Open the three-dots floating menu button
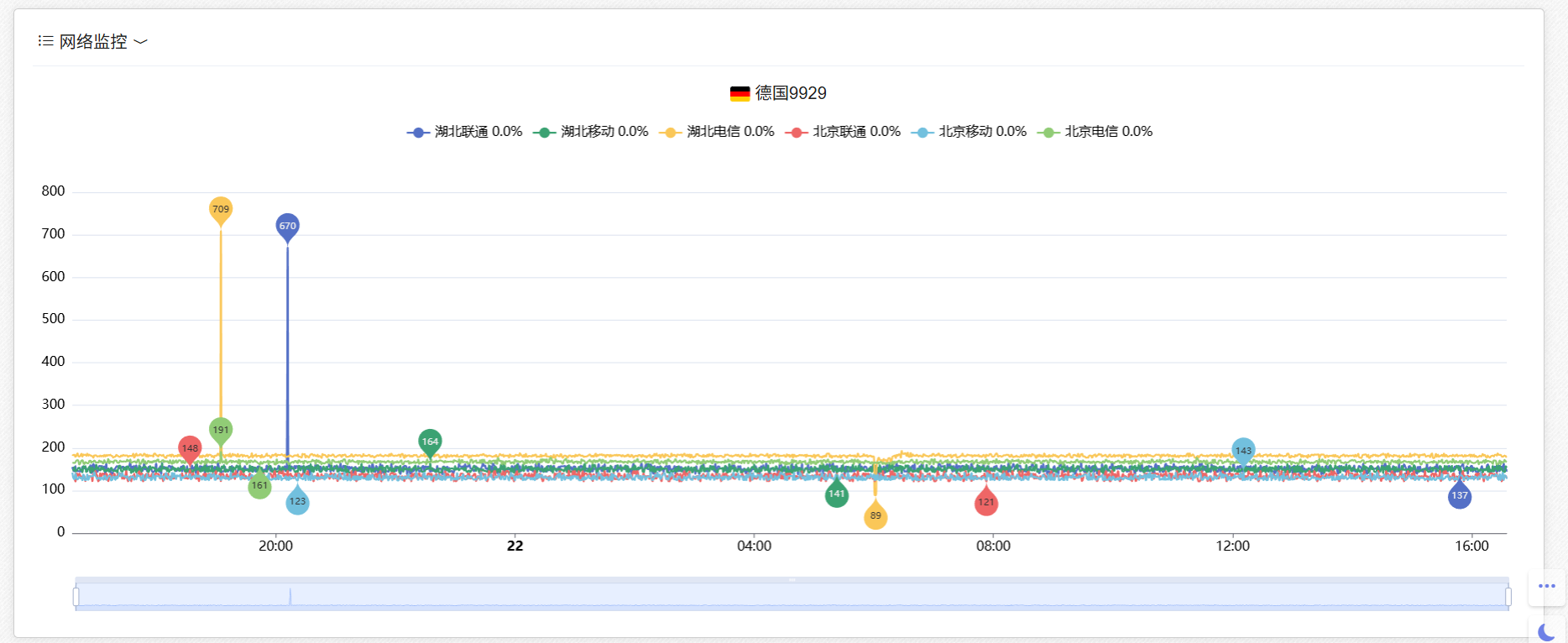The image size is (1568, 643). pos(1546,586)
